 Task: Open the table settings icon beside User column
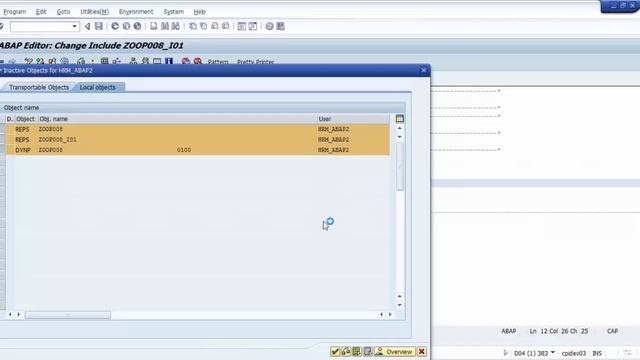point(400,119)
